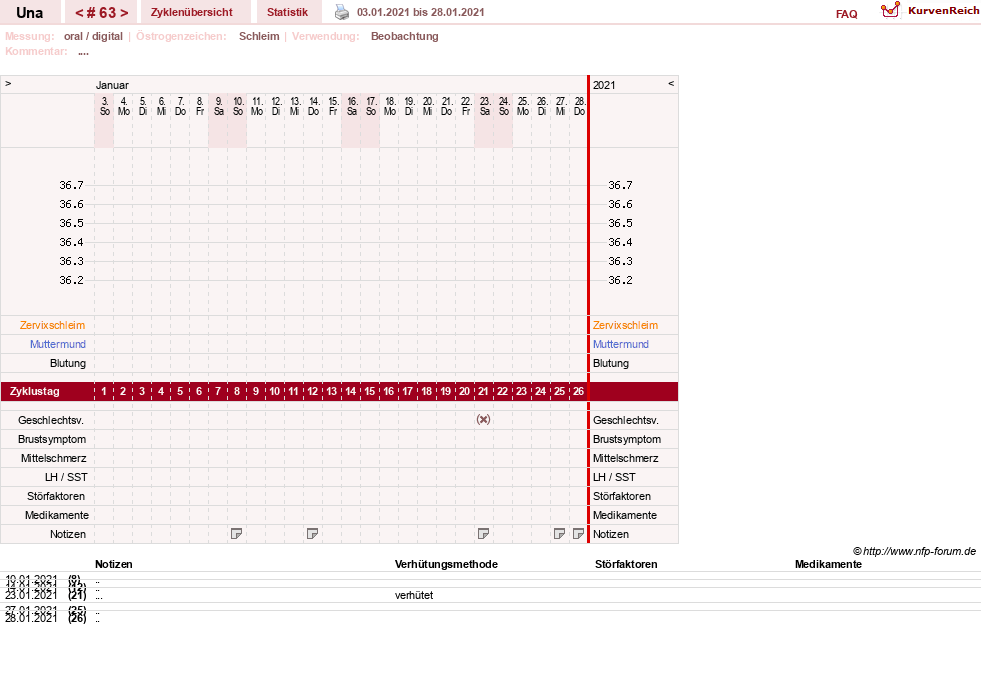Click the 'oral / digital' measurement value
Screen dimensions: 981x683
93,36
